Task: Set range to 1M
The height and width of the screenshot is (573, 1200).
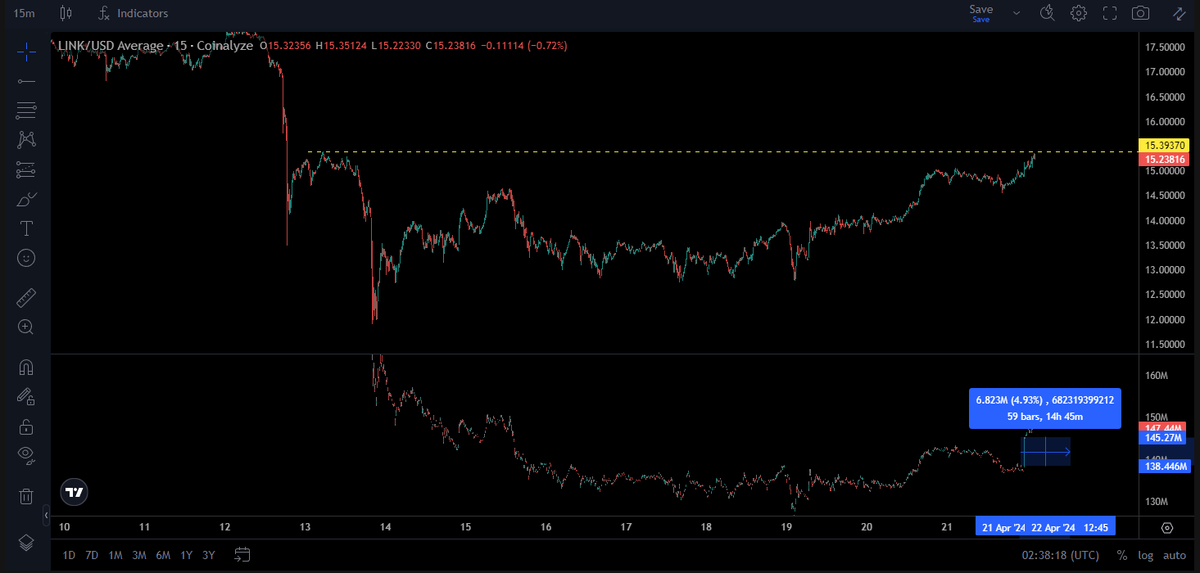Action: [x=116, y=555]
